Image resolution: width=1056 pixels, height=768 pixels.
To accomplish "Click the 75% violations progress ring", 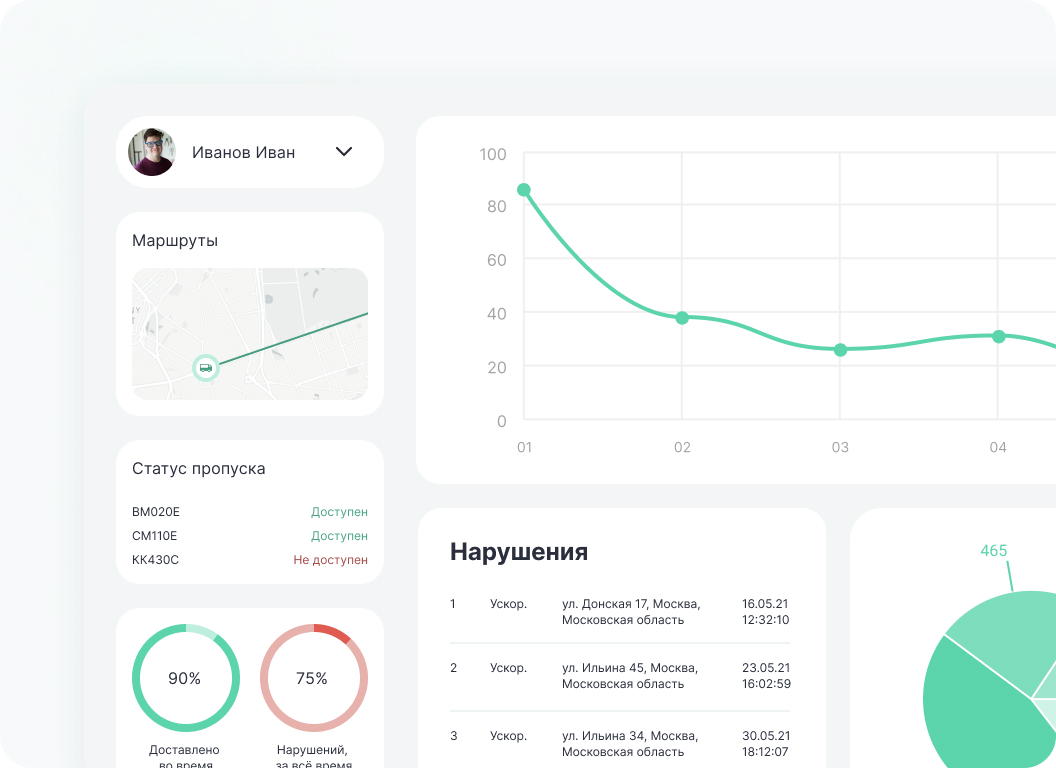I will [x=313, y=678].
